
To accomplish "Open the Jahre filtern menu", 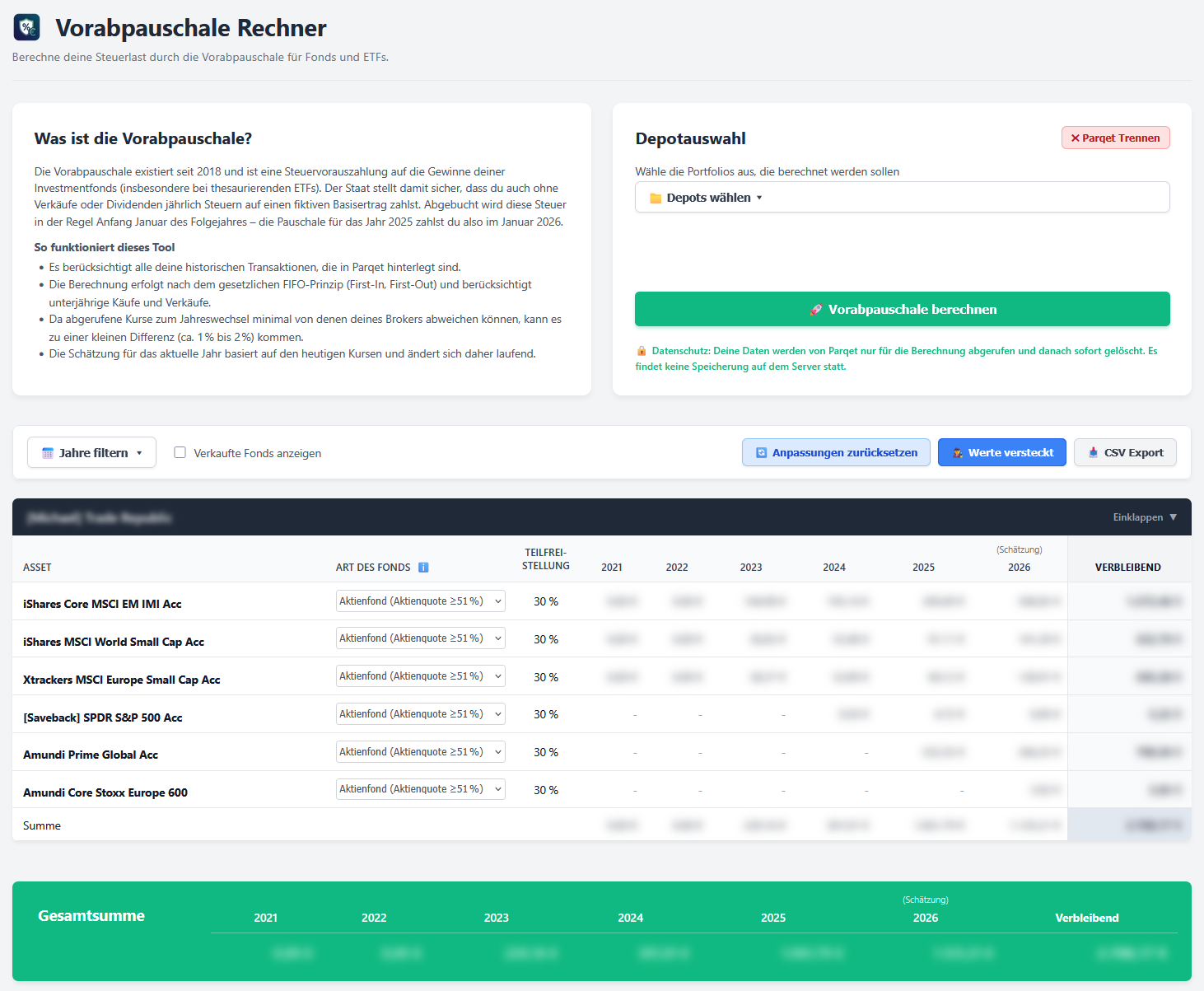I will pos(91,452).
